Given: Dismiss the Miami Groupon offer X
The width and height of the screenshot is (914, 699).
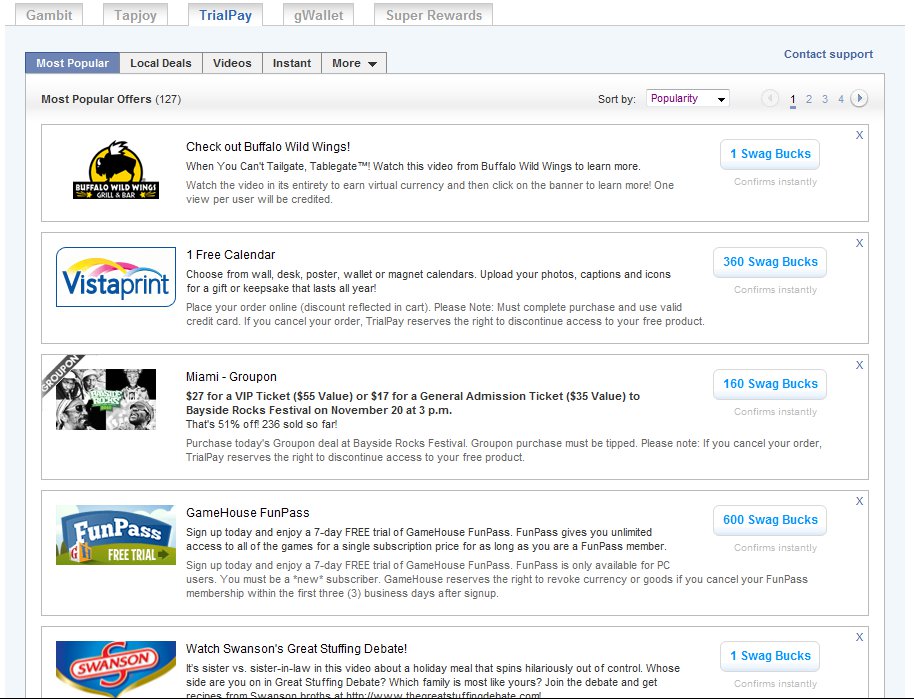Looking at the screenshot, I should (x=859, y=365).
